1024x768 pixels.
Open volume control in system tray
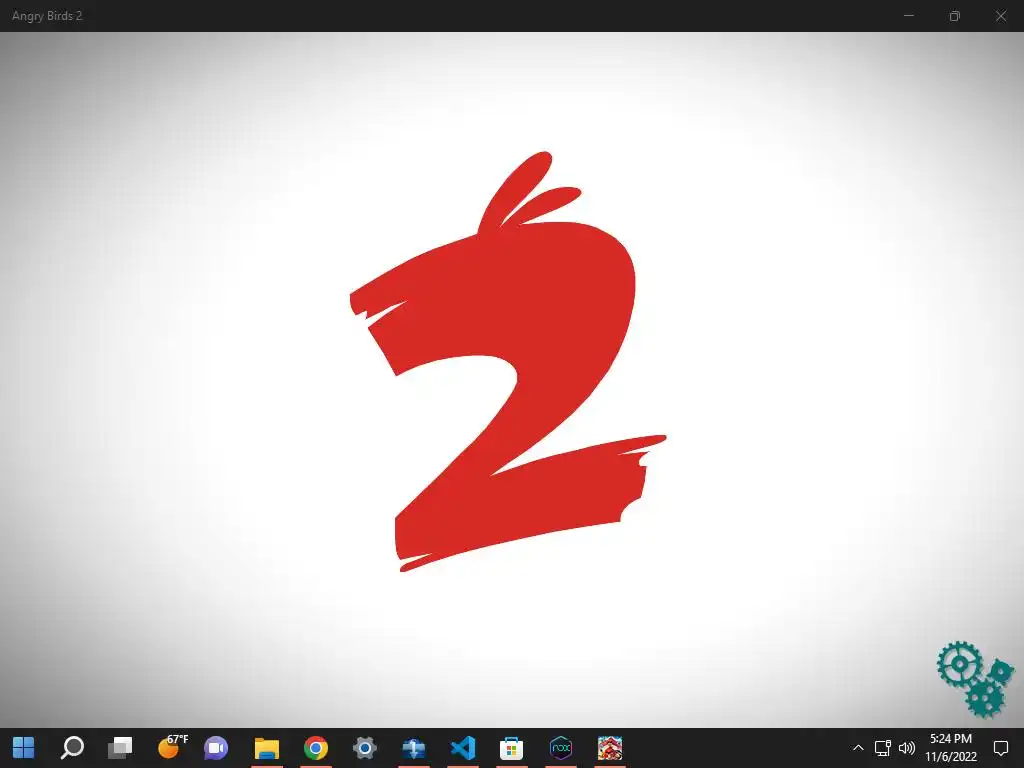click(907, 748)
